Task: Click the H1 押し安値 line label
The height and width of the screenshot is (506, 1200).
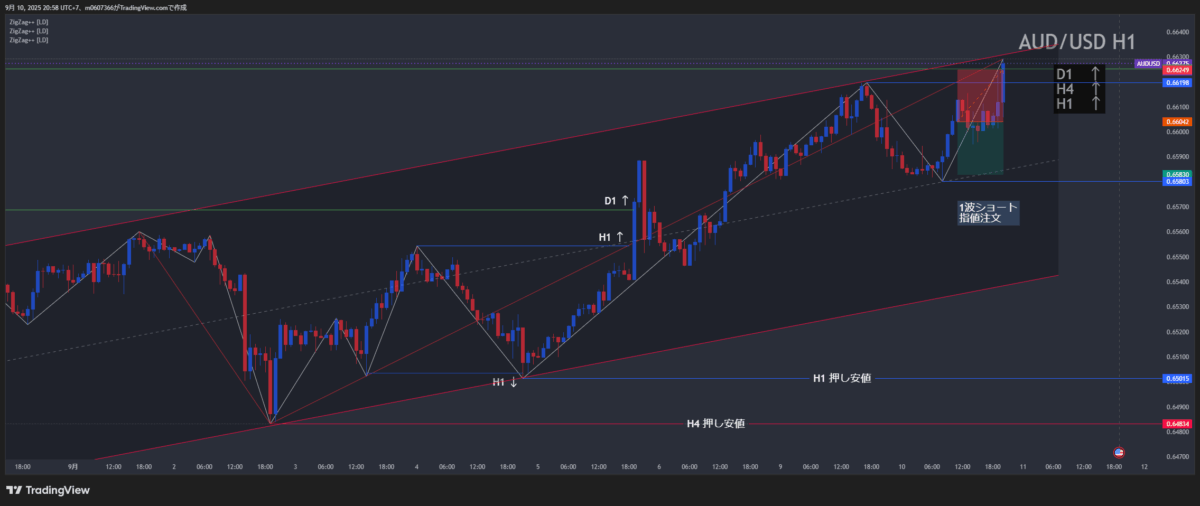Action: click(x=841, y=378)
